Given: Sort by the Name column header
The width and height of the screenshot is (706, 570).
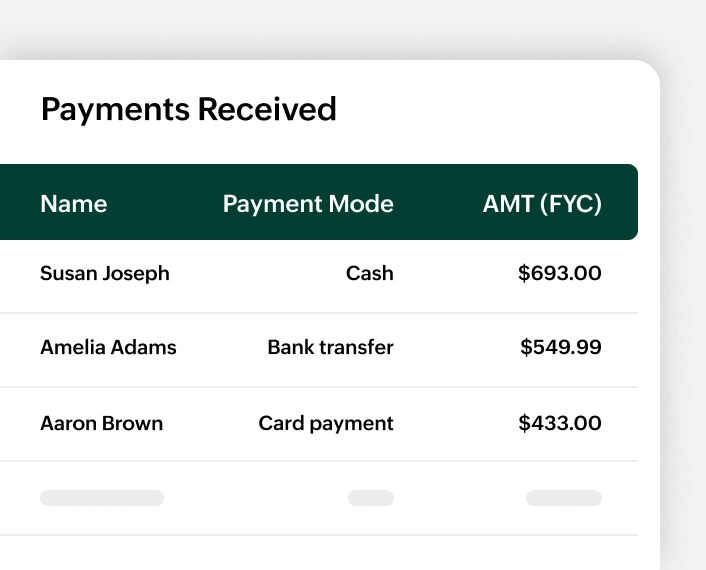Looking at the screenshot, I should (73, 204).
